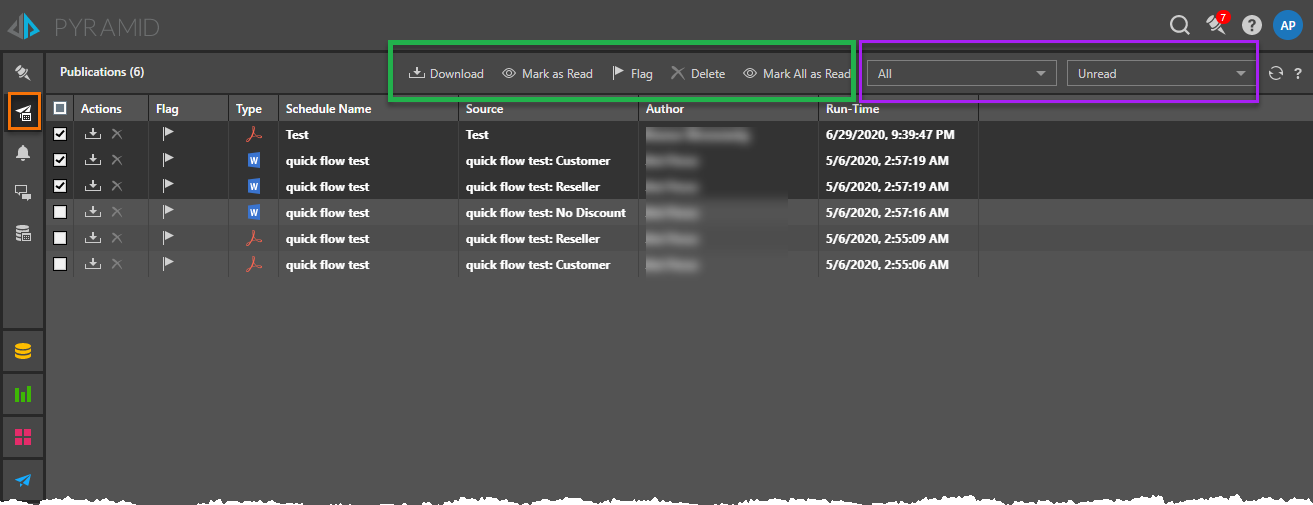Delete the Word Reseller publication row
The image size is (1313, 505).
tap(116, 186)
